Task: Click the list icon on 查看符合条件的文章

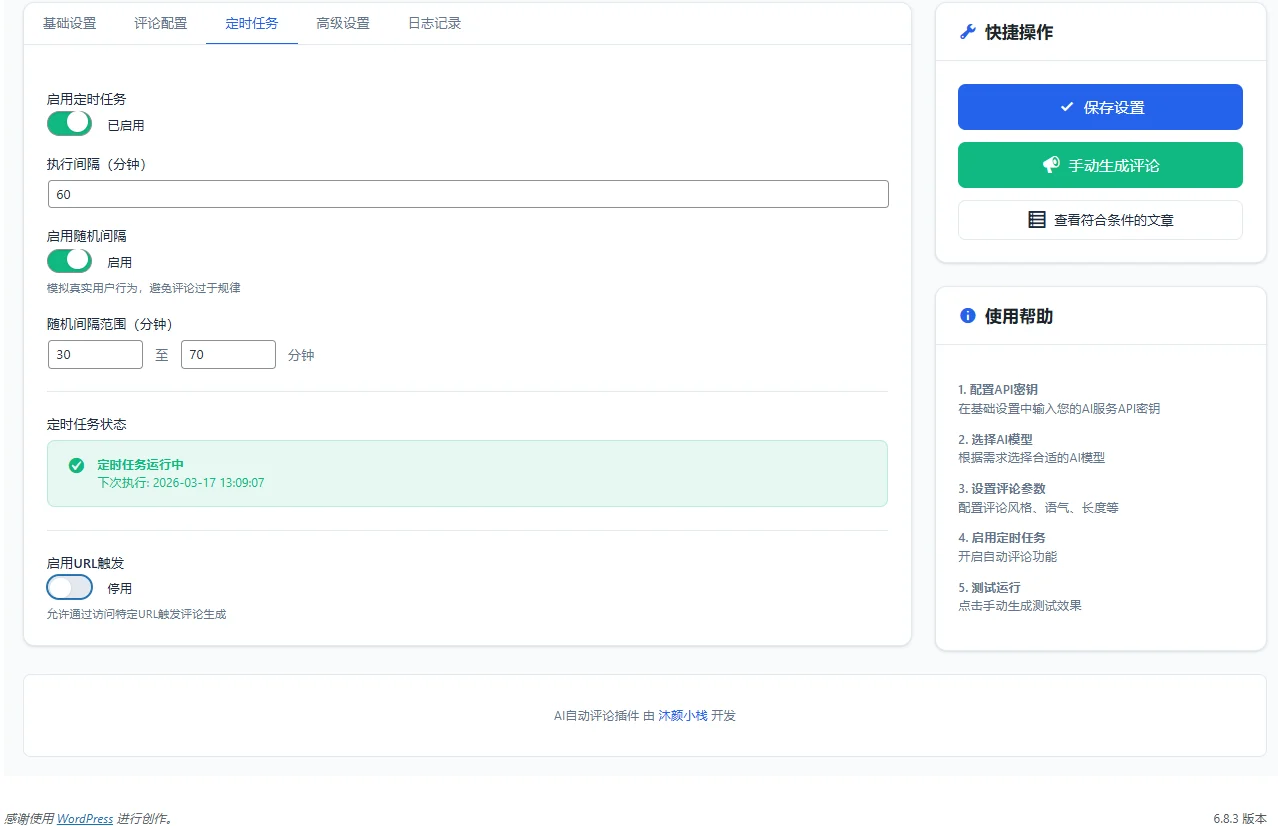Action: 1037,220
